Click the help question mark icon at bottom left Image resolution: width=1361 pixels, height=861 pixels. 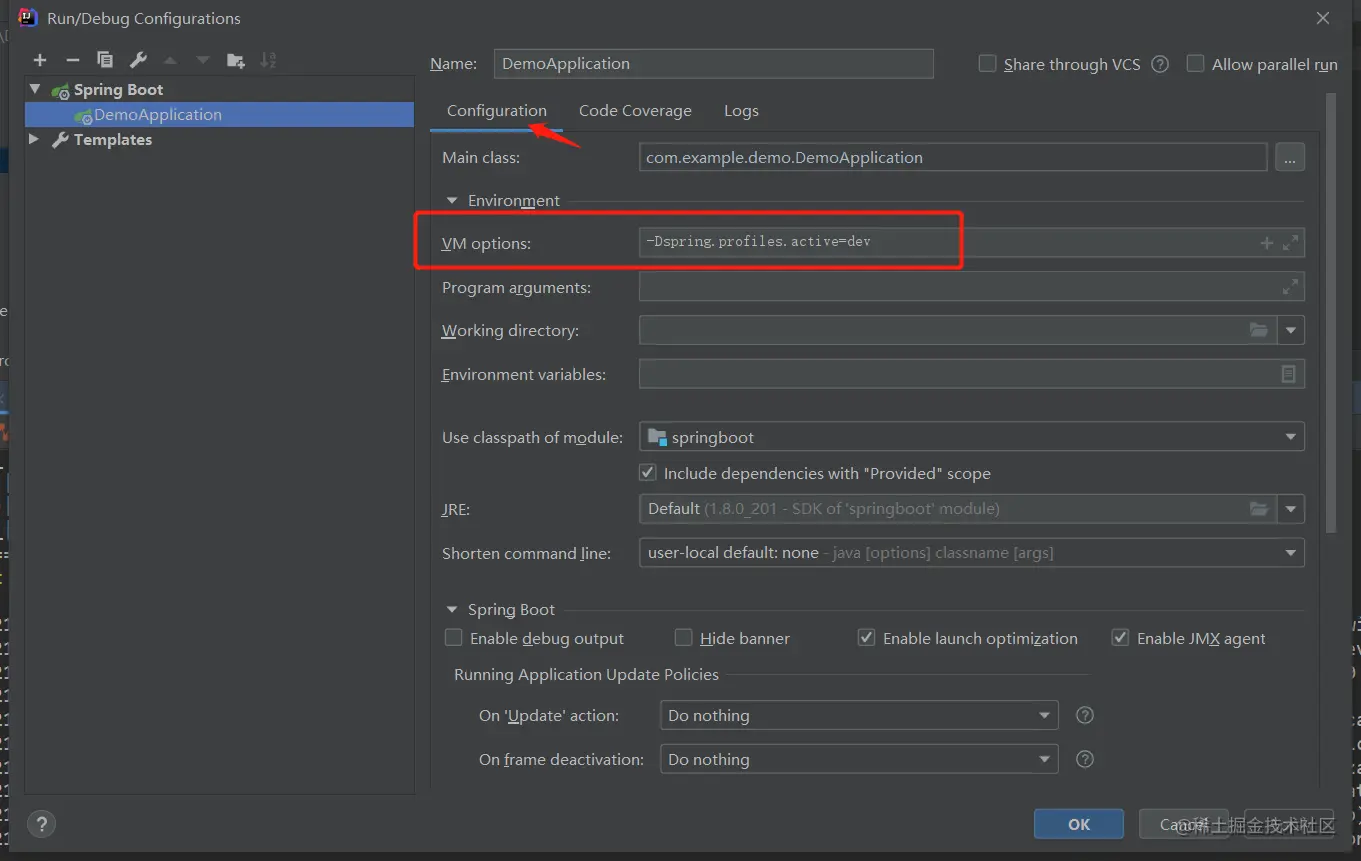(x=41, y=824)
